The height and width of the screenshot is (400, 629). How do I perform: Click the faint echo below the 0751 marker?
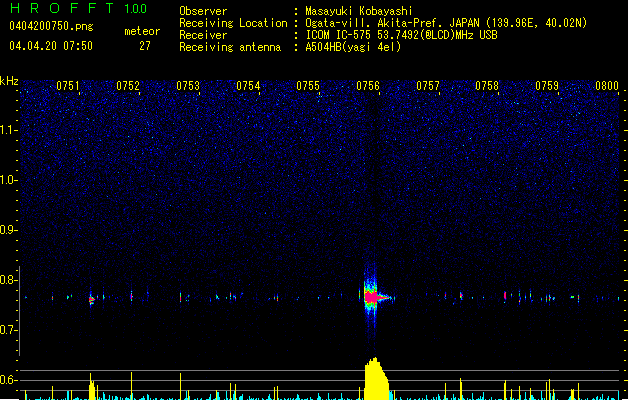[x=91, y=298]
